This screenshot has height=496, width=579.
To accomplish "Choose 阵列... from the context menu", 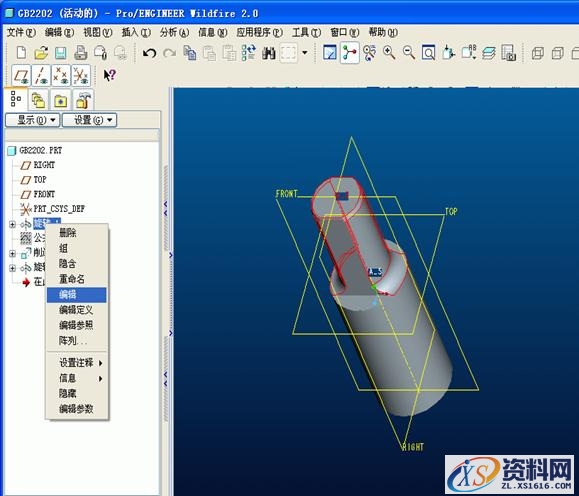I will pos(76,341).
